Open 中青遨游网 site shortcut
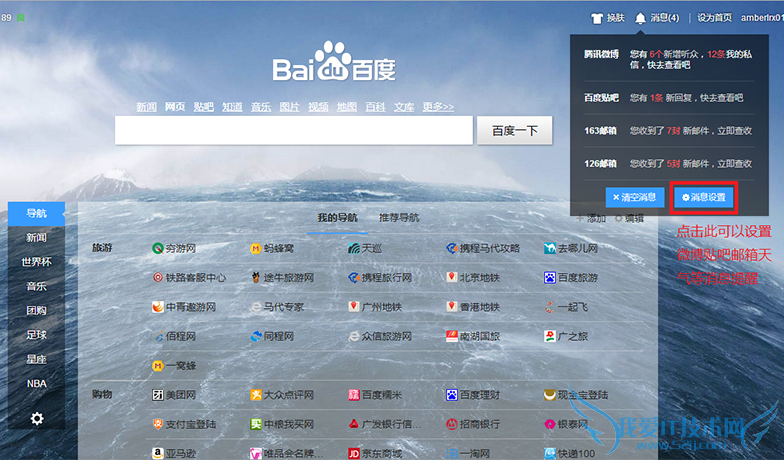Viewport: 784px width, 460px height. [184, 307]
